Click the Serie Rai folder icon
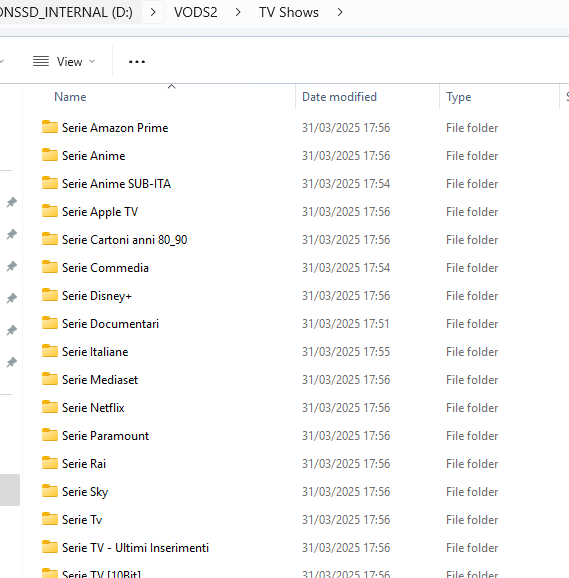This screenshot has height=578, width=569. coord(50,463)
